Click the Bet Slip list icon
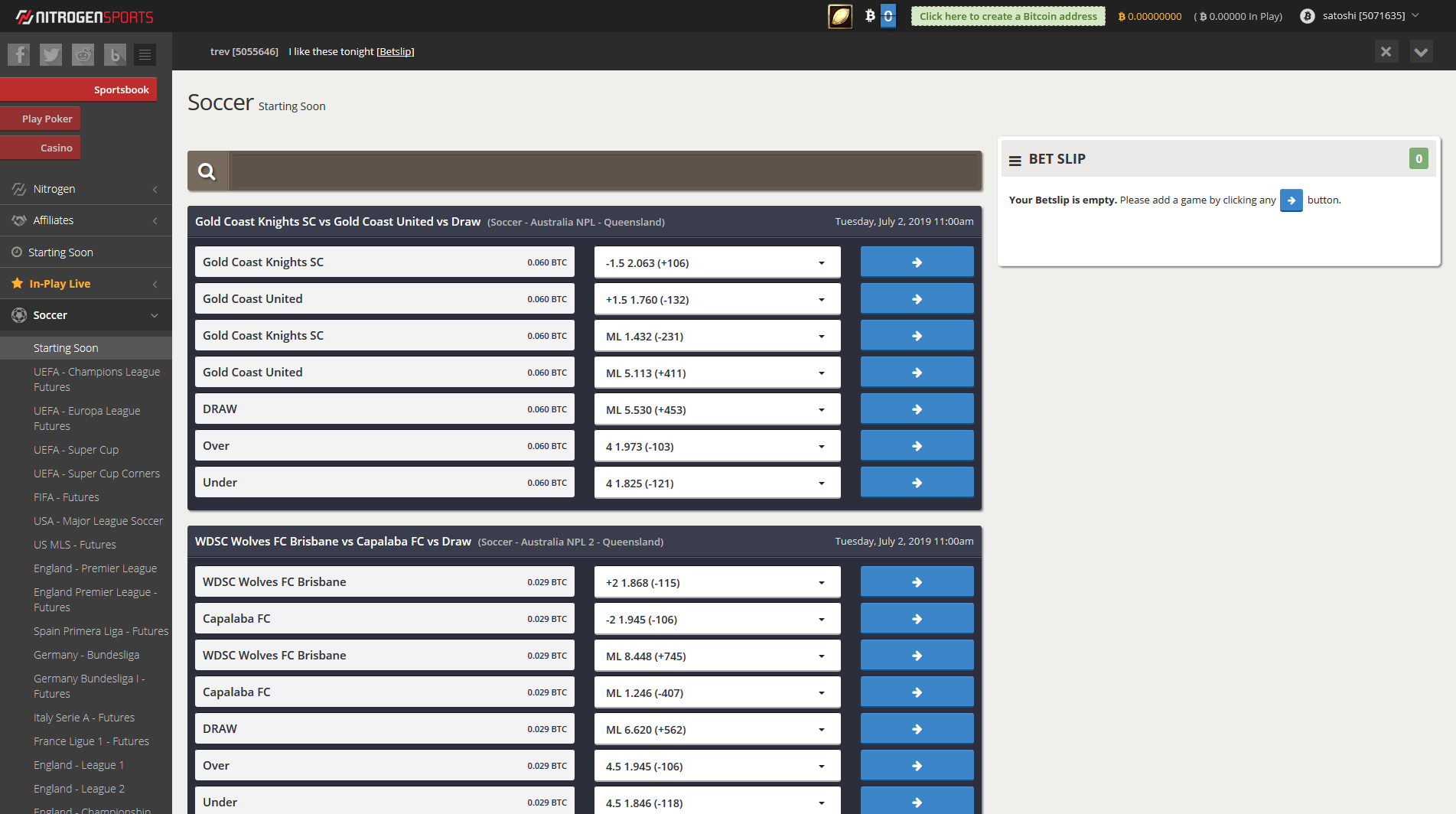1456x814 pixels. 1015,161
